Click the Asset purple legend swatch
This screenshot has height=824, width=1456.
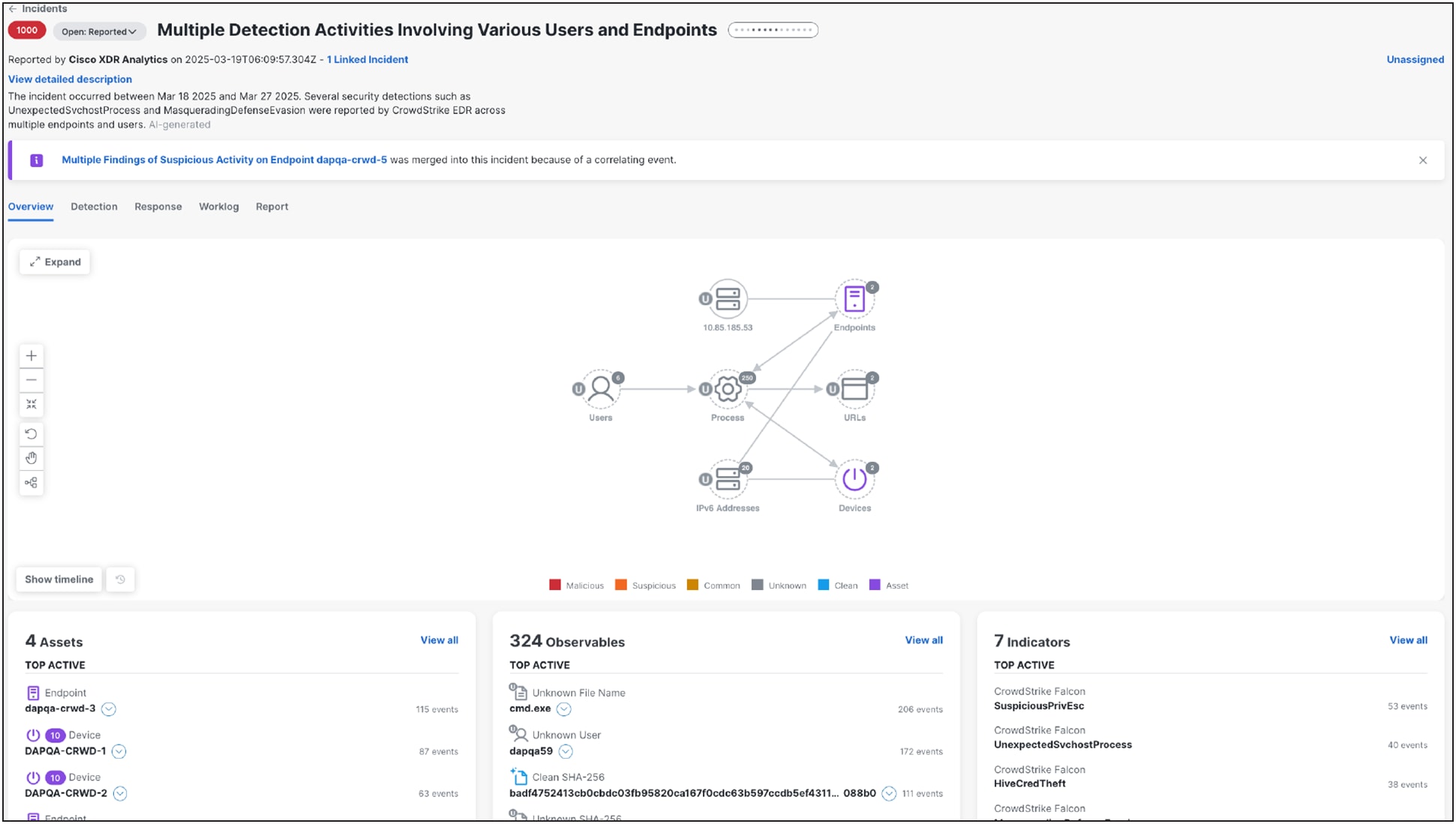point(875,585)
